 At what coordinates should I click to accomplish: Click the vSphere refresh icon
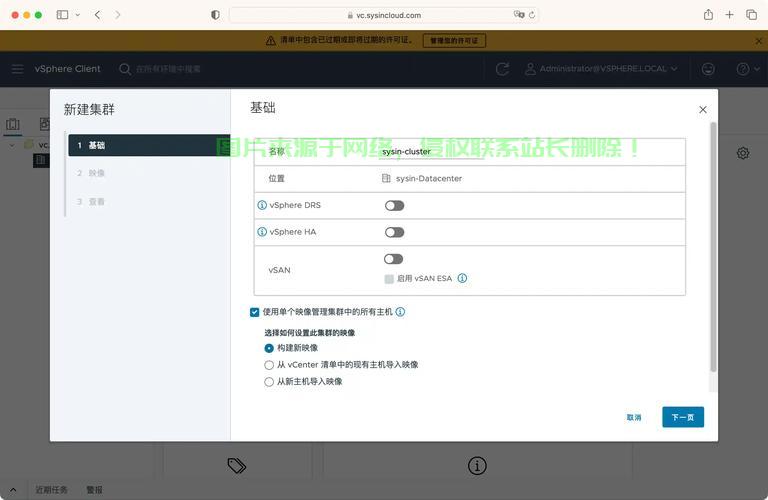[502, 69]
